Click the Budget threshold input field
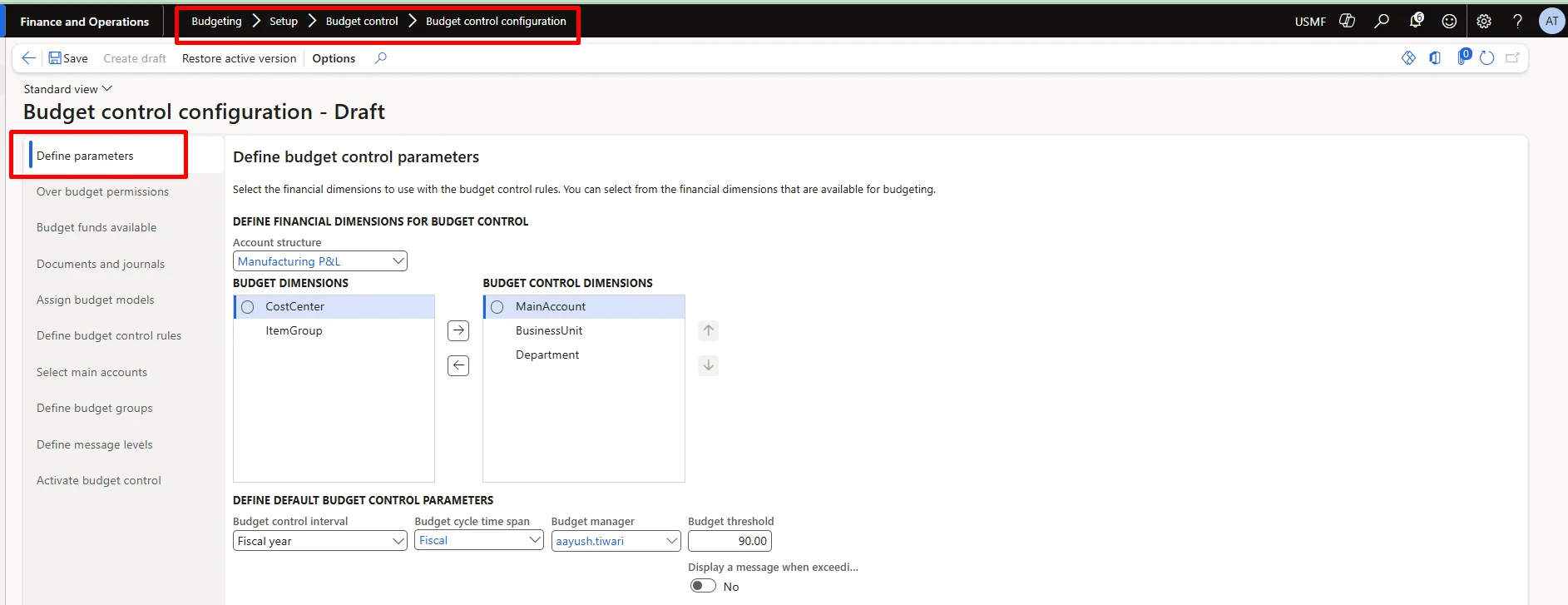This screenshot has width=1568, height=605. click(x=730, y=541)
